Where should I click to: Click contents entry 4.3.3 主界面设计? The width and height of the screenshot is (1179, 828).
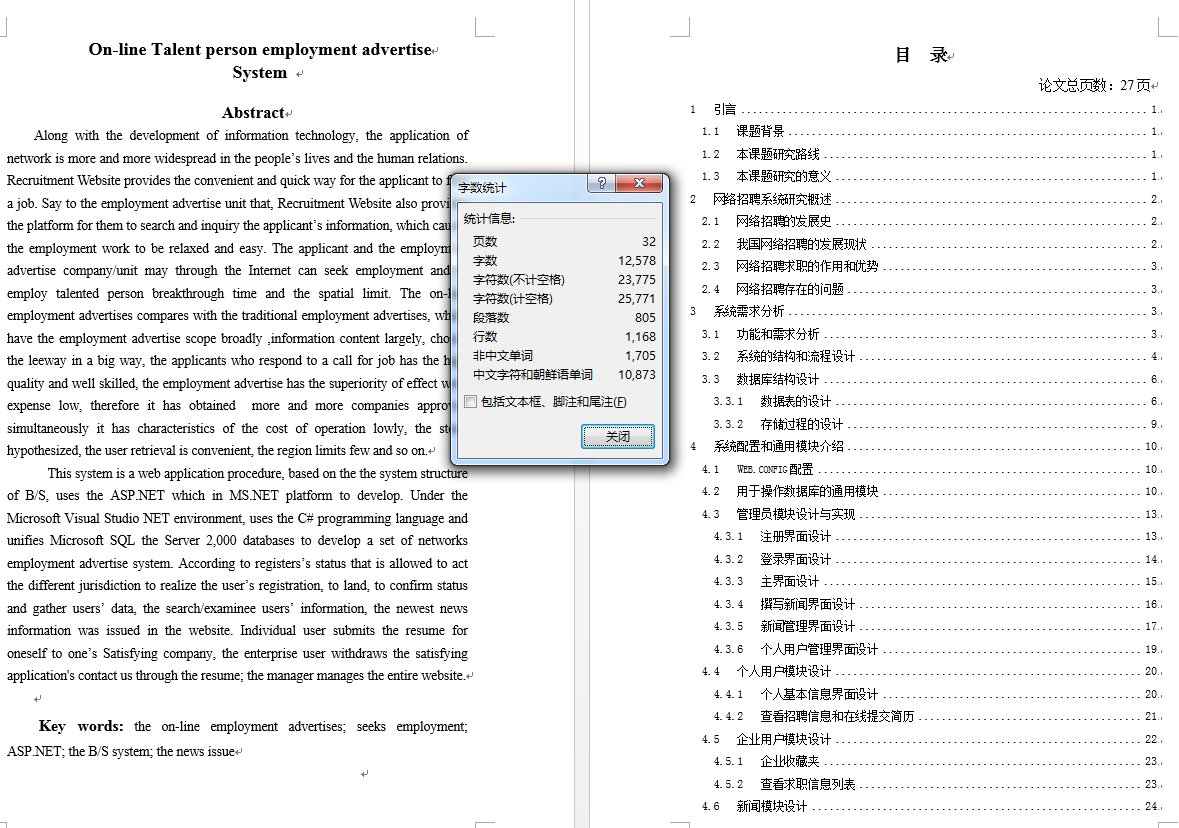tap(938, 581)
